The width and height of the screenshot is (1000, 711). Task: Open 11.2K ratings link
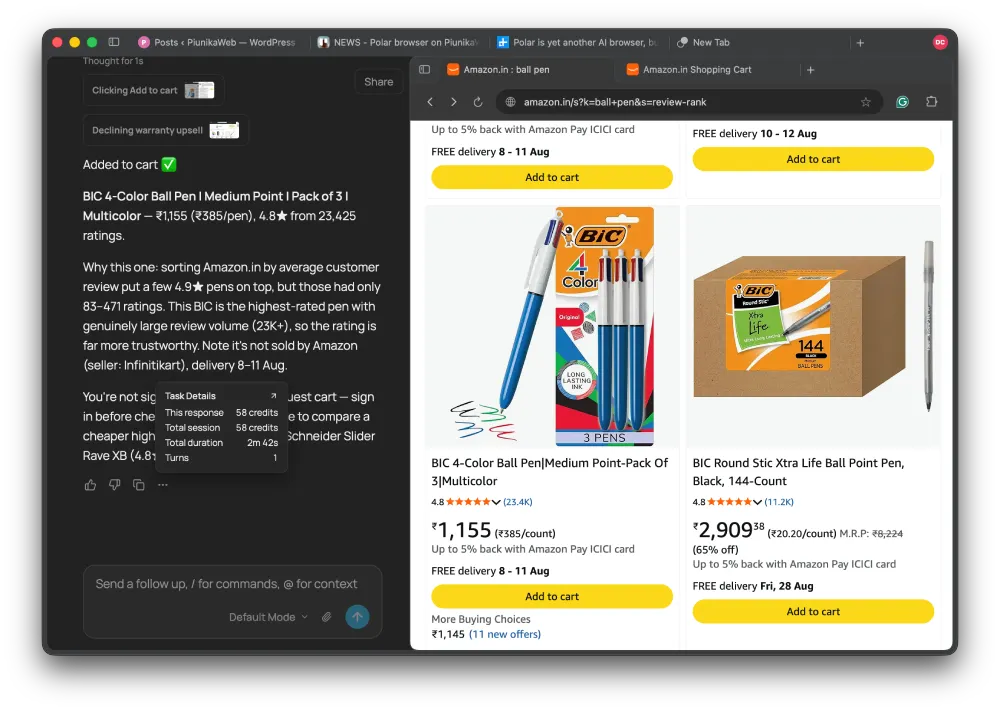click(779, 502)
